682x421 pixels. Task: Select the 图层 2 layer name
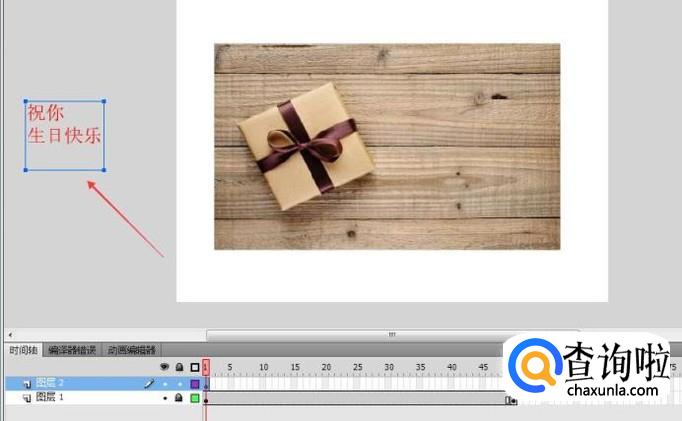(x=50, y=383)
